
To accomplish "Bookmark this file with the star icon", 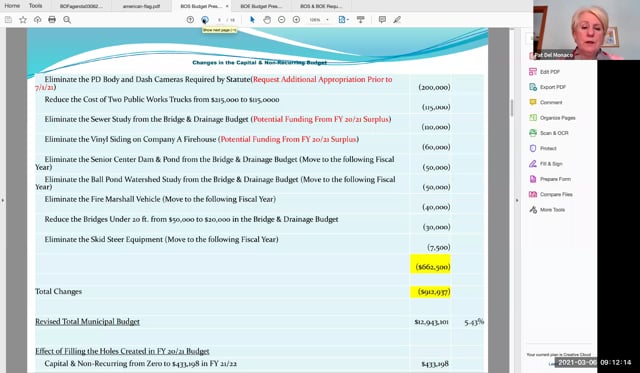I will click(x=23, y=20).
